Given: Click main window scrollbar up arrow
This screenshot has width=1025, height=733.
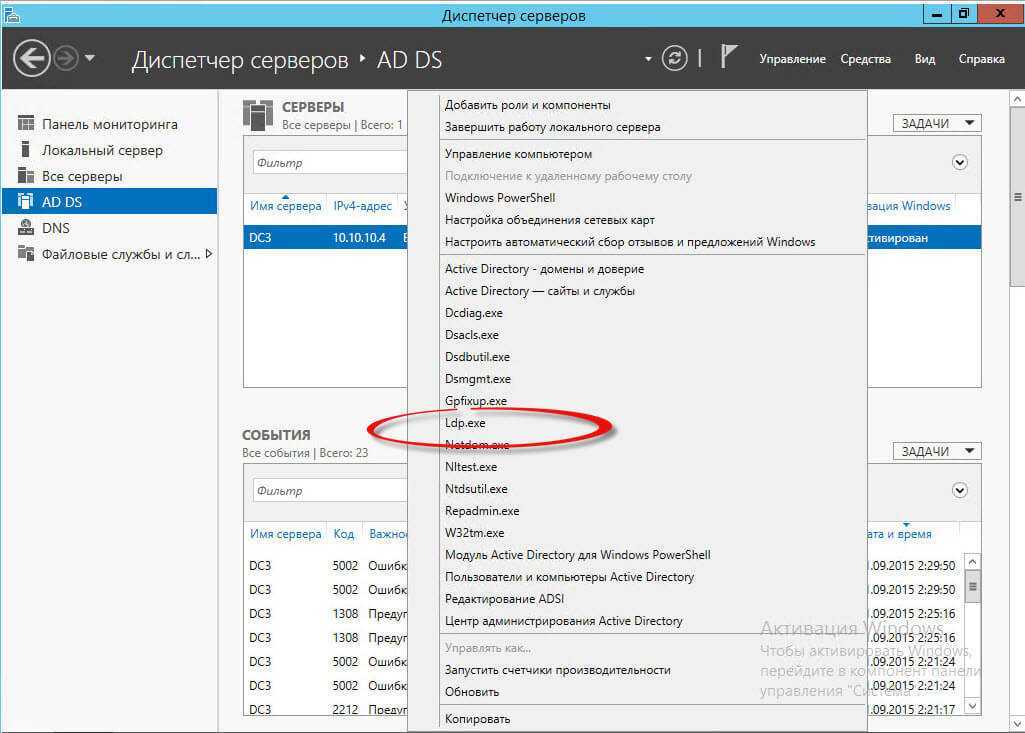Looking at the screenshot, I should [1017, 99].
